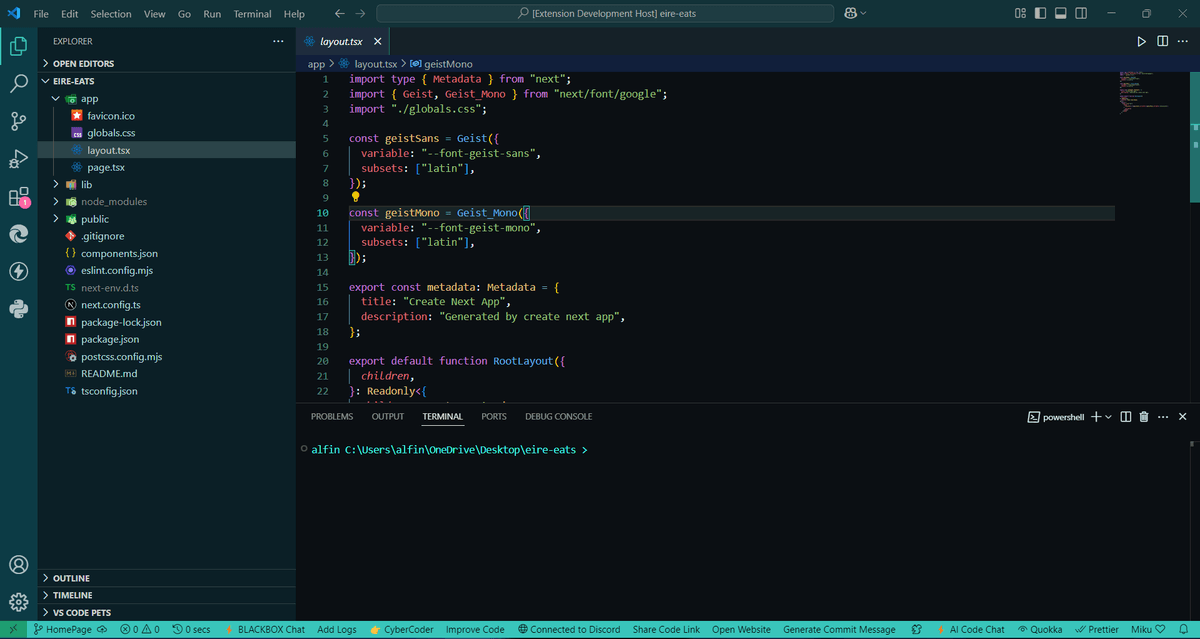Go forward with the right arrow
The width and height of the screenshot is (1200, 639).
[x=360, y=14]
